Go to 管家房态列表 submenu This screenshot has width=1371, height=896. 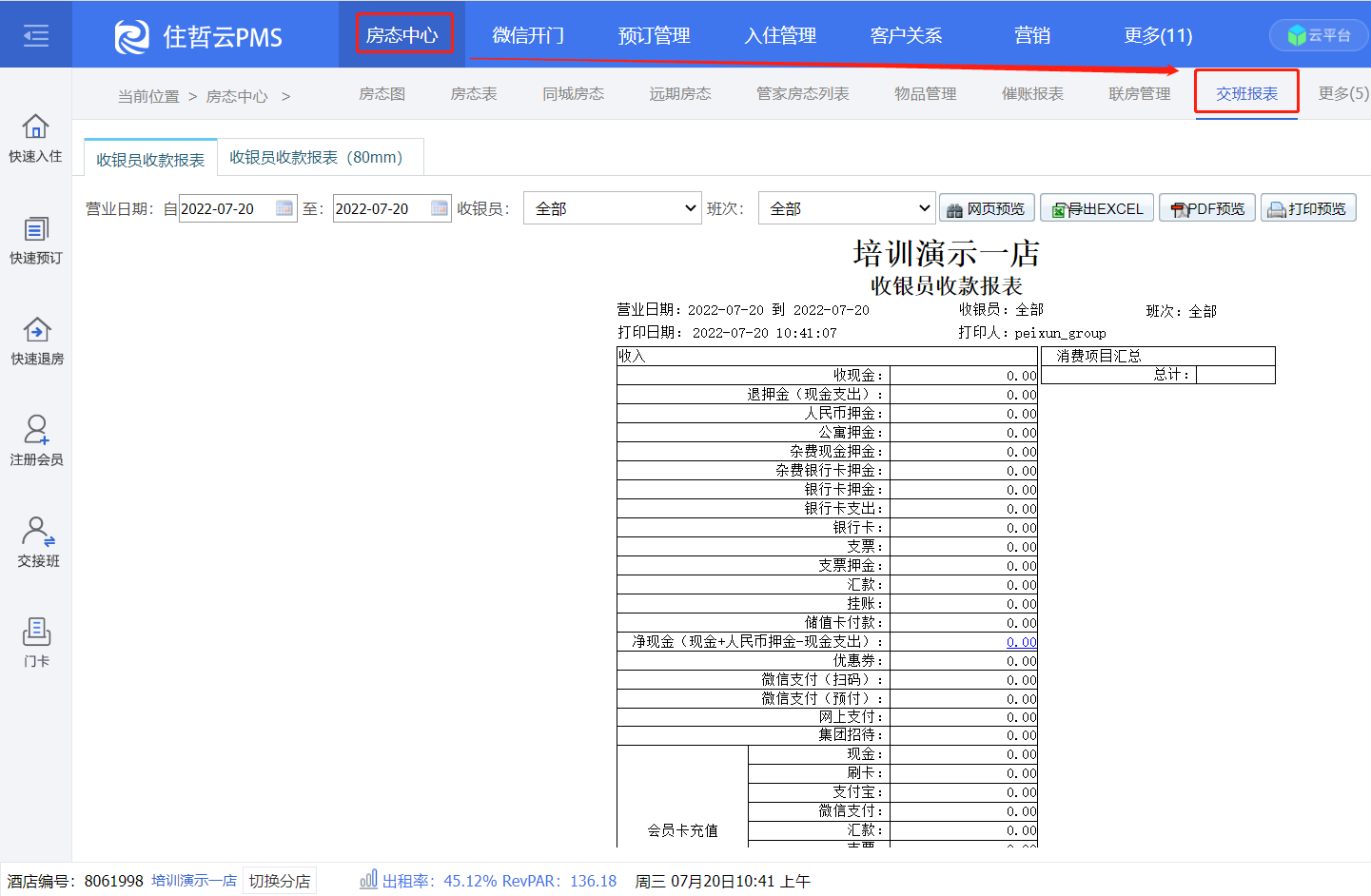pos(802,93)
